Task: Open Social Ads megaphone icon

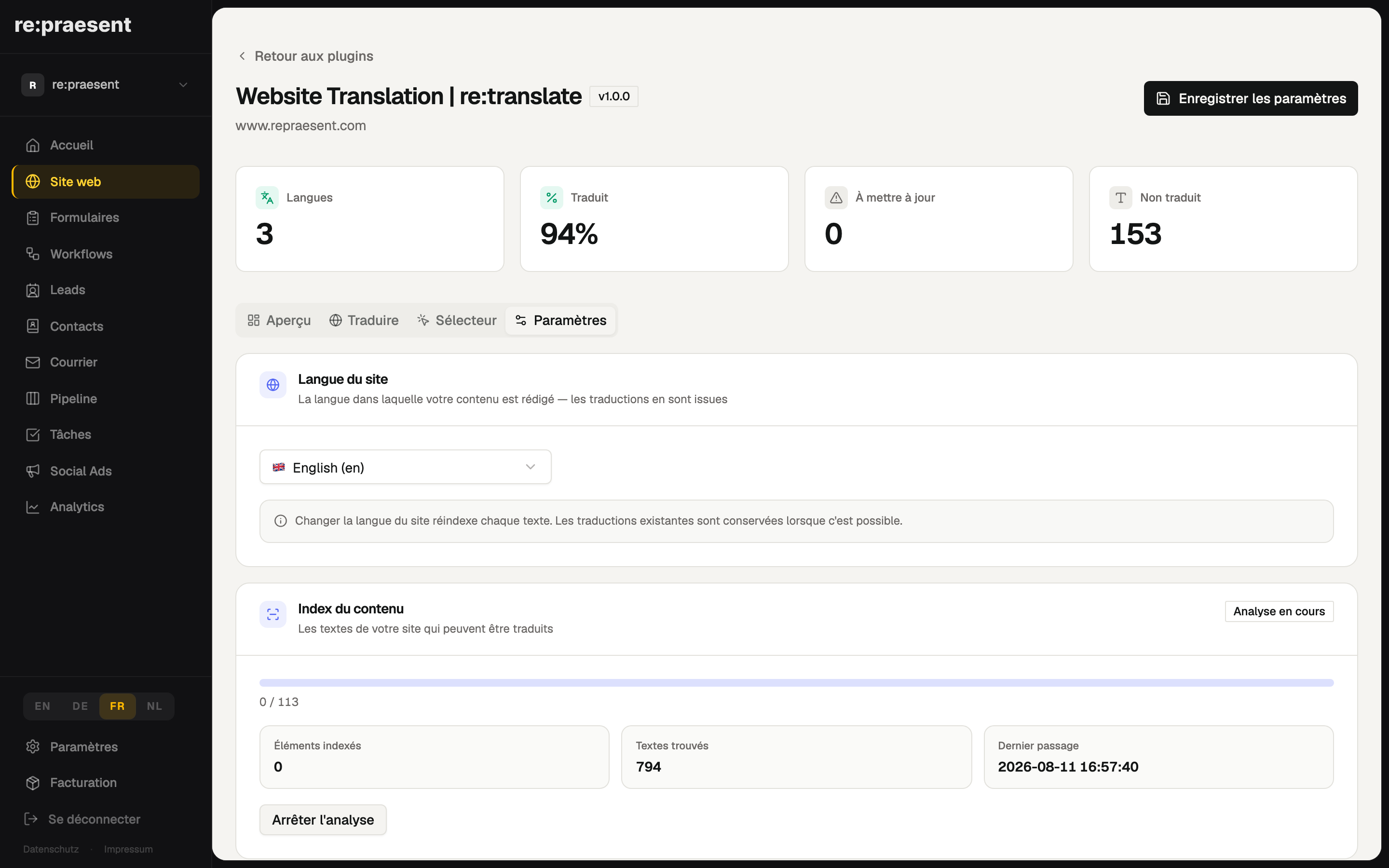Action: pos(33,471)
